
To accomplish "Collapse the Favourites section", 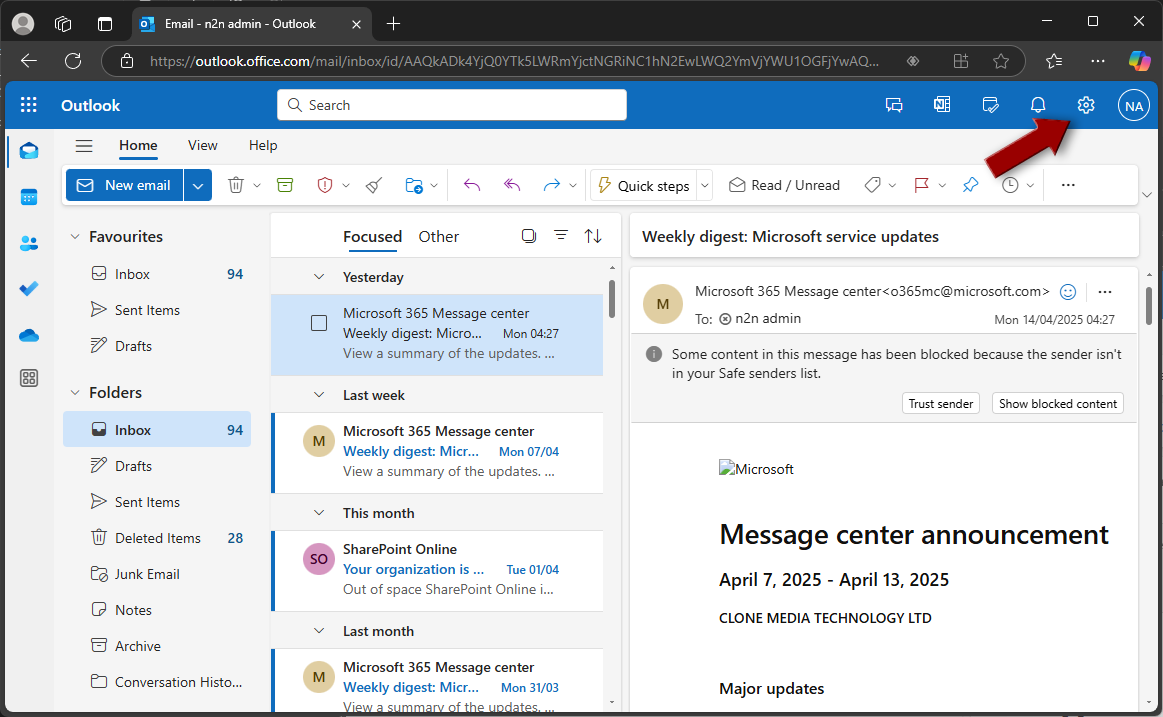I will click(74, 237).
